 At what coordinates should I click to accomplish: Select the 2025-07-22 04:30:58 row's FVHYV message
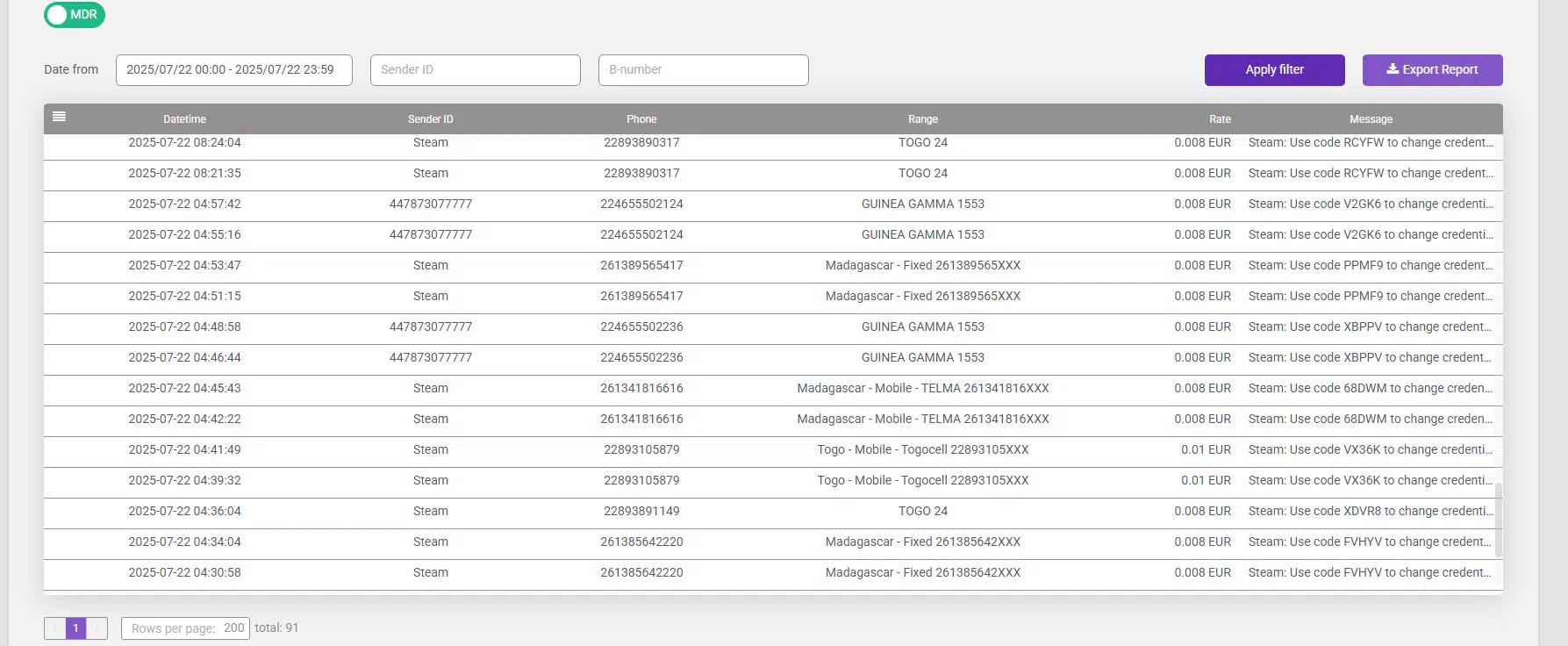1370,572
